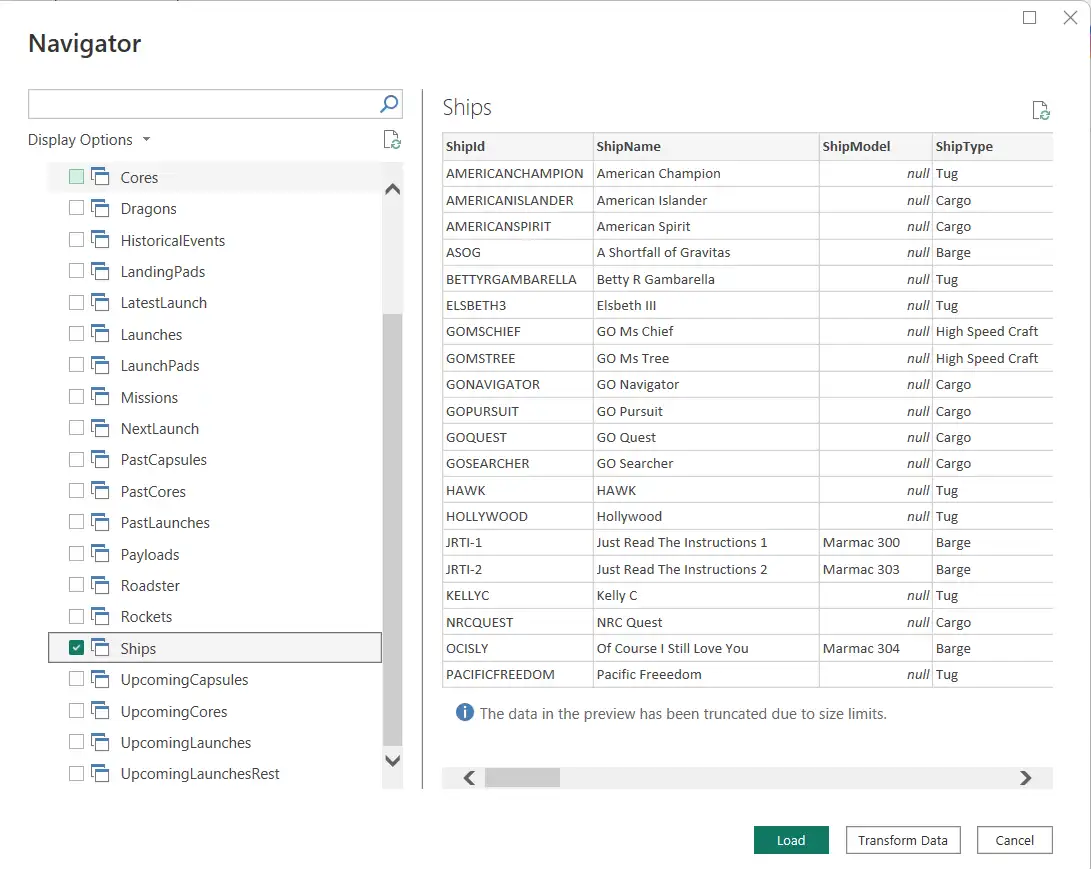Click the 'A Shortfall of Gravitas' cell
The image size is (1091, 869).
706,253
